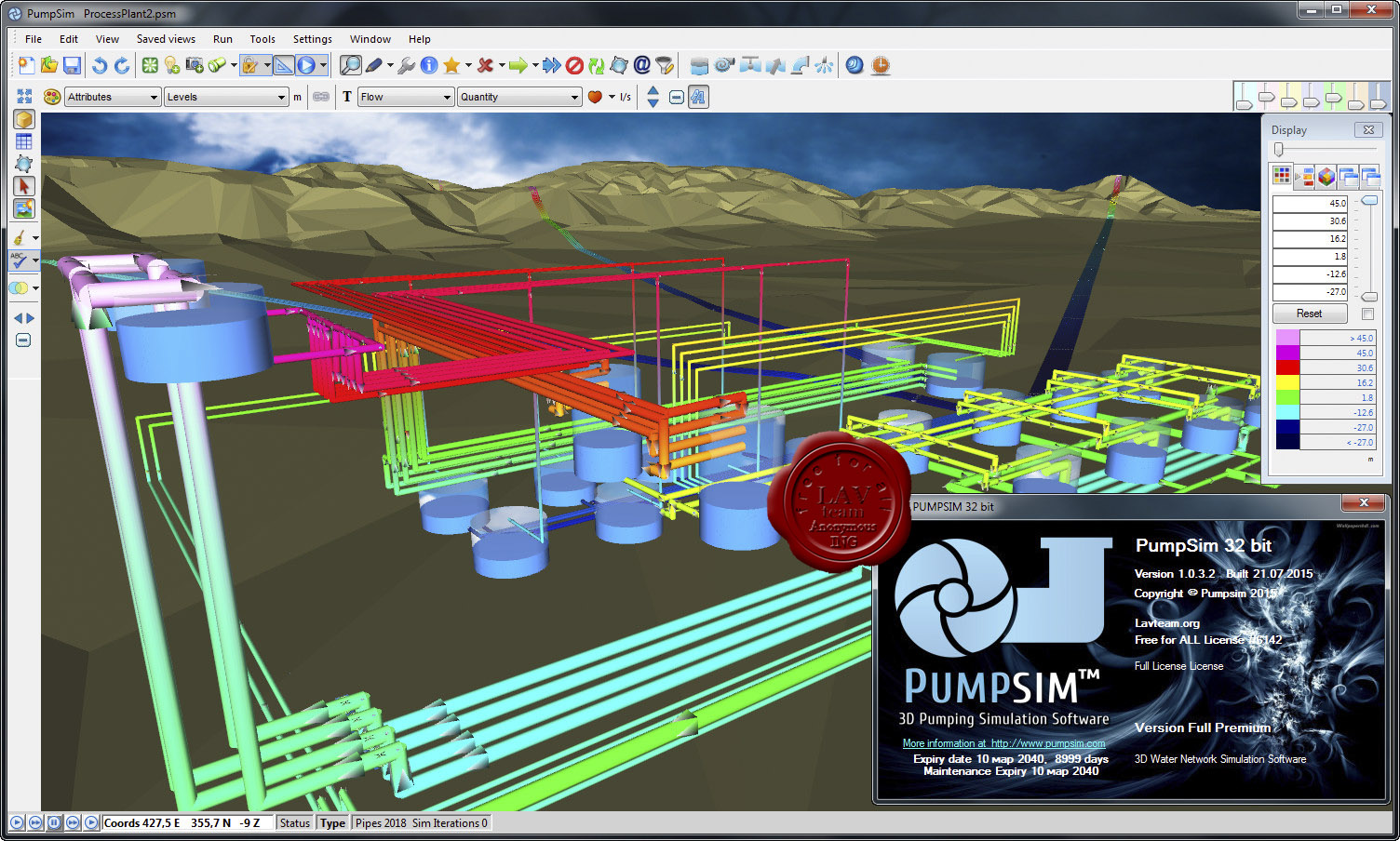Click the colour palette icon beside Attributes
This screenshot has width=1400, height=841.
tap(52, 97)
